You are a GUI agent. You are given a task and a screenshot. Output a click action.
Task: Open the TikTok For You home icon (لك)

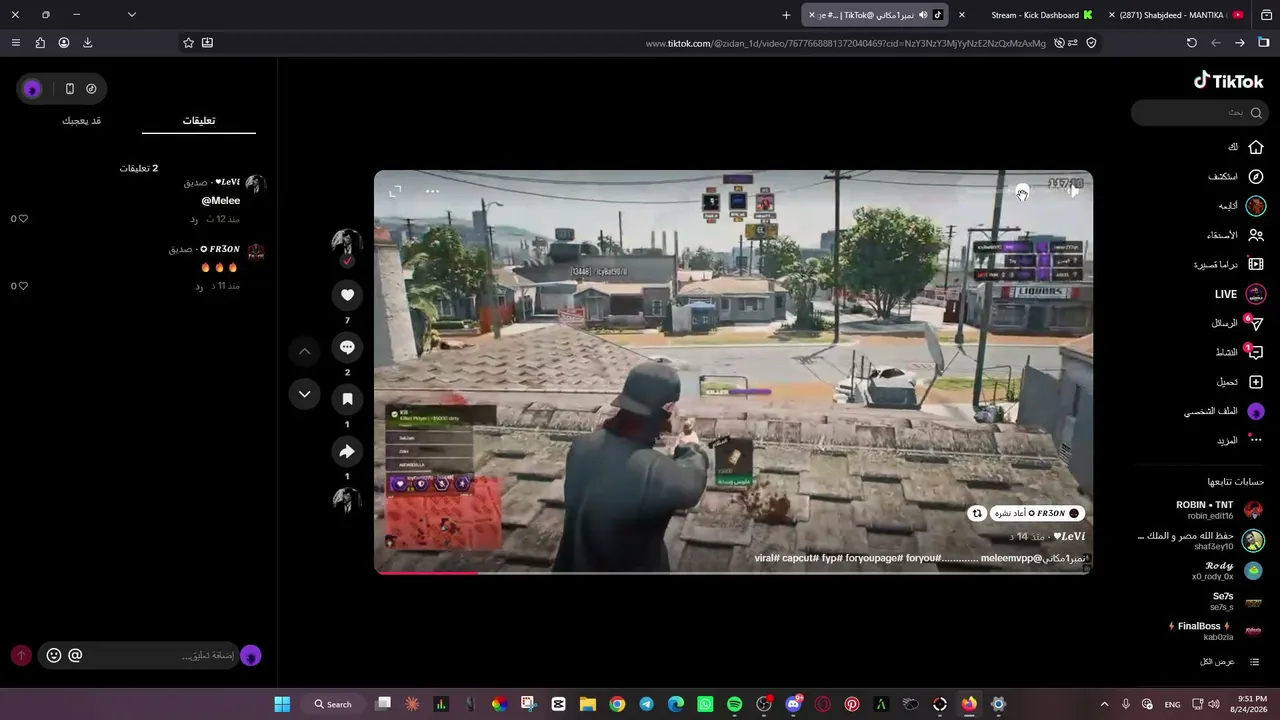pyautogui.click(x=1256, y=147)
